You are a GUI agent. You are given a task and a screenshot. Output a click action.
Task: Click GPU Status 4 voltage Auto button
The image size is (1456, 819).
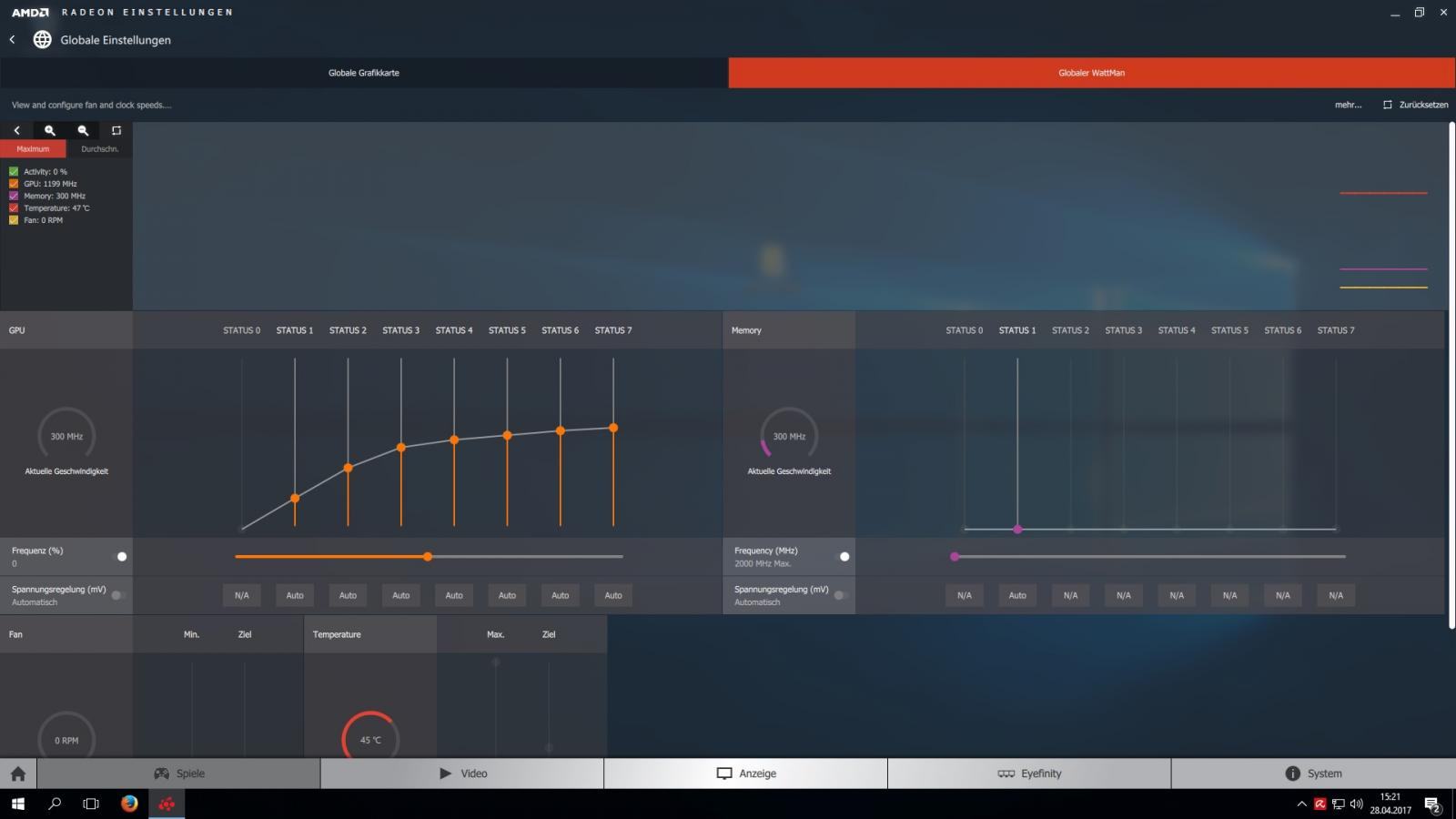coord(454,595)
